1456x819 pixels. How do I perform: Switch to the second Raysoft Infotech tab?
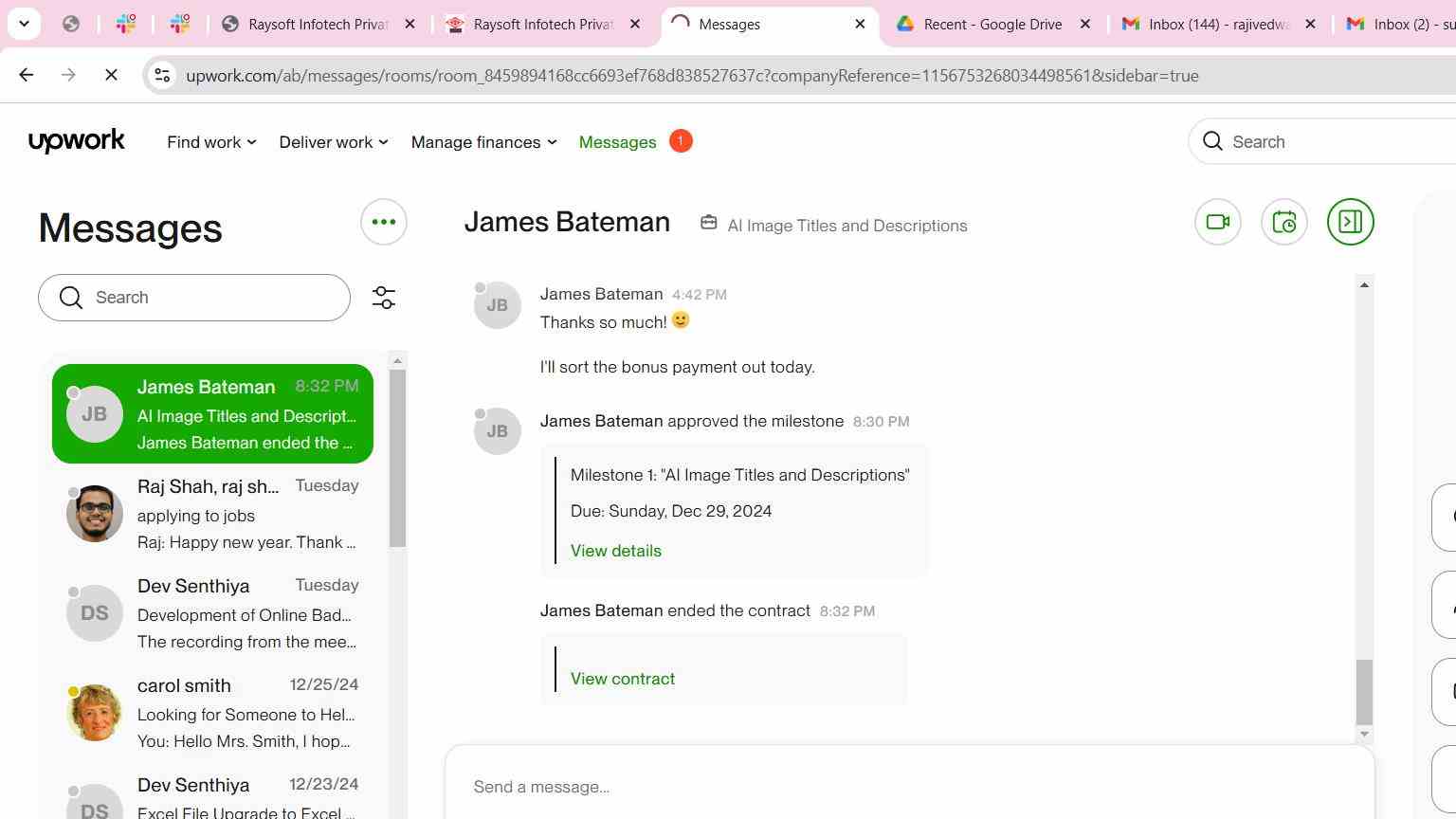pyautogui.click(x=544, y=24)
